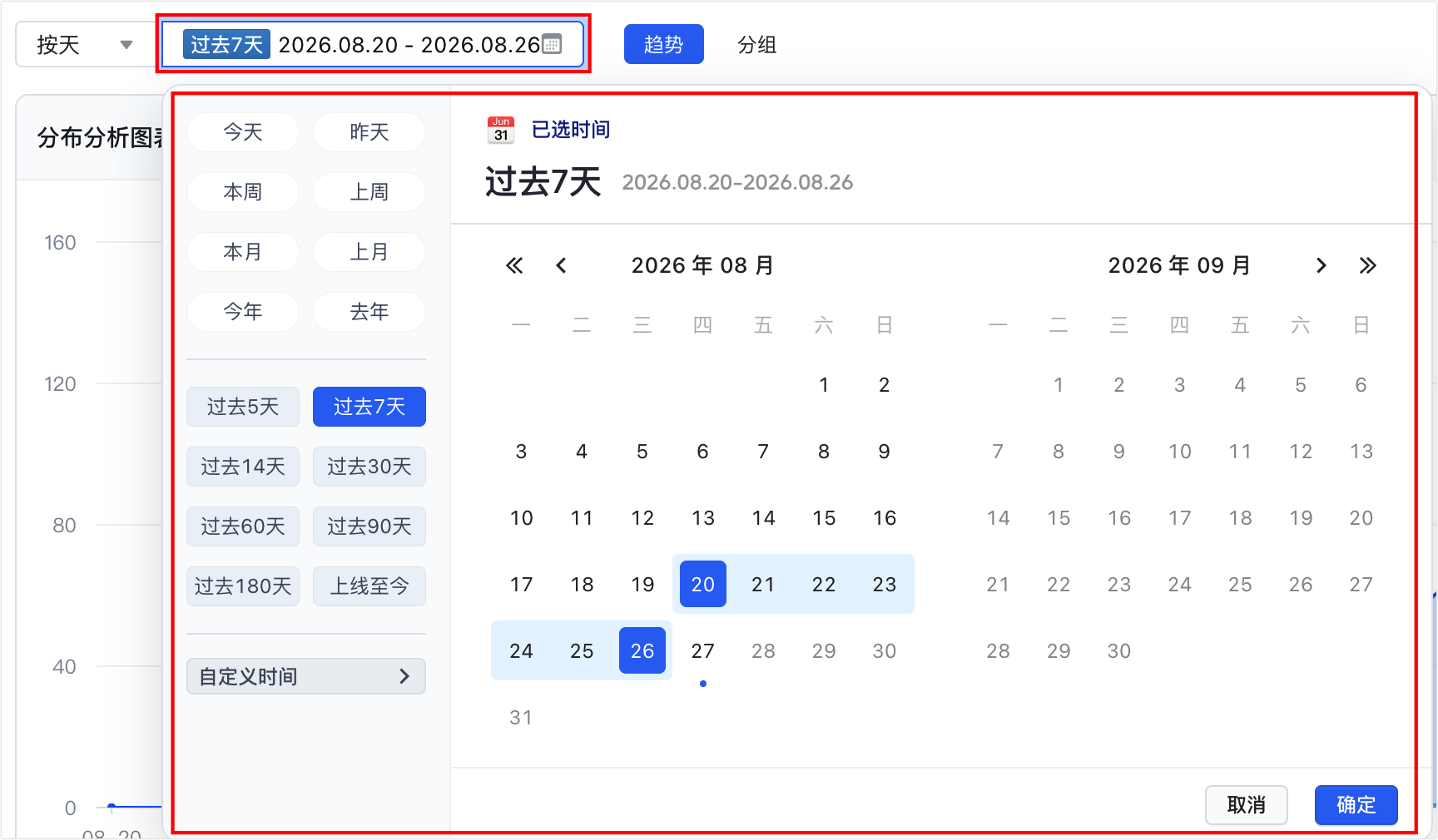Go to next month arrow
Image resolution: width=1438 pixels, height=840 pixels.
1321,265
